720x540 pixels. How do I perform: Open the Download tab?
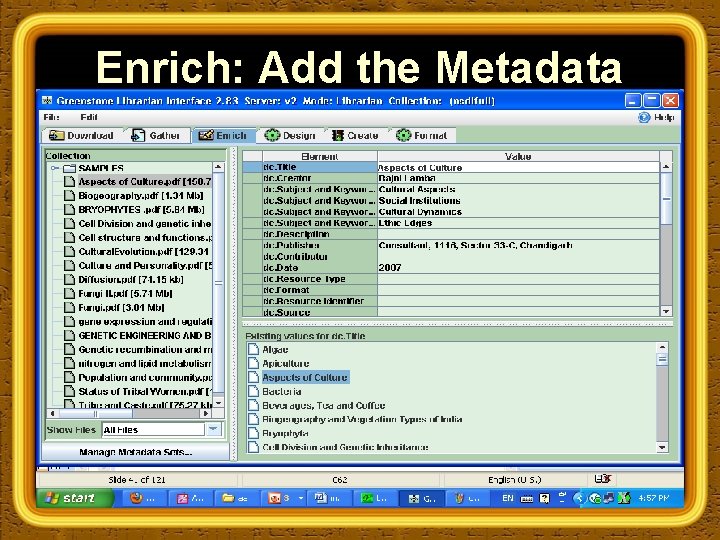coord(82,135)
